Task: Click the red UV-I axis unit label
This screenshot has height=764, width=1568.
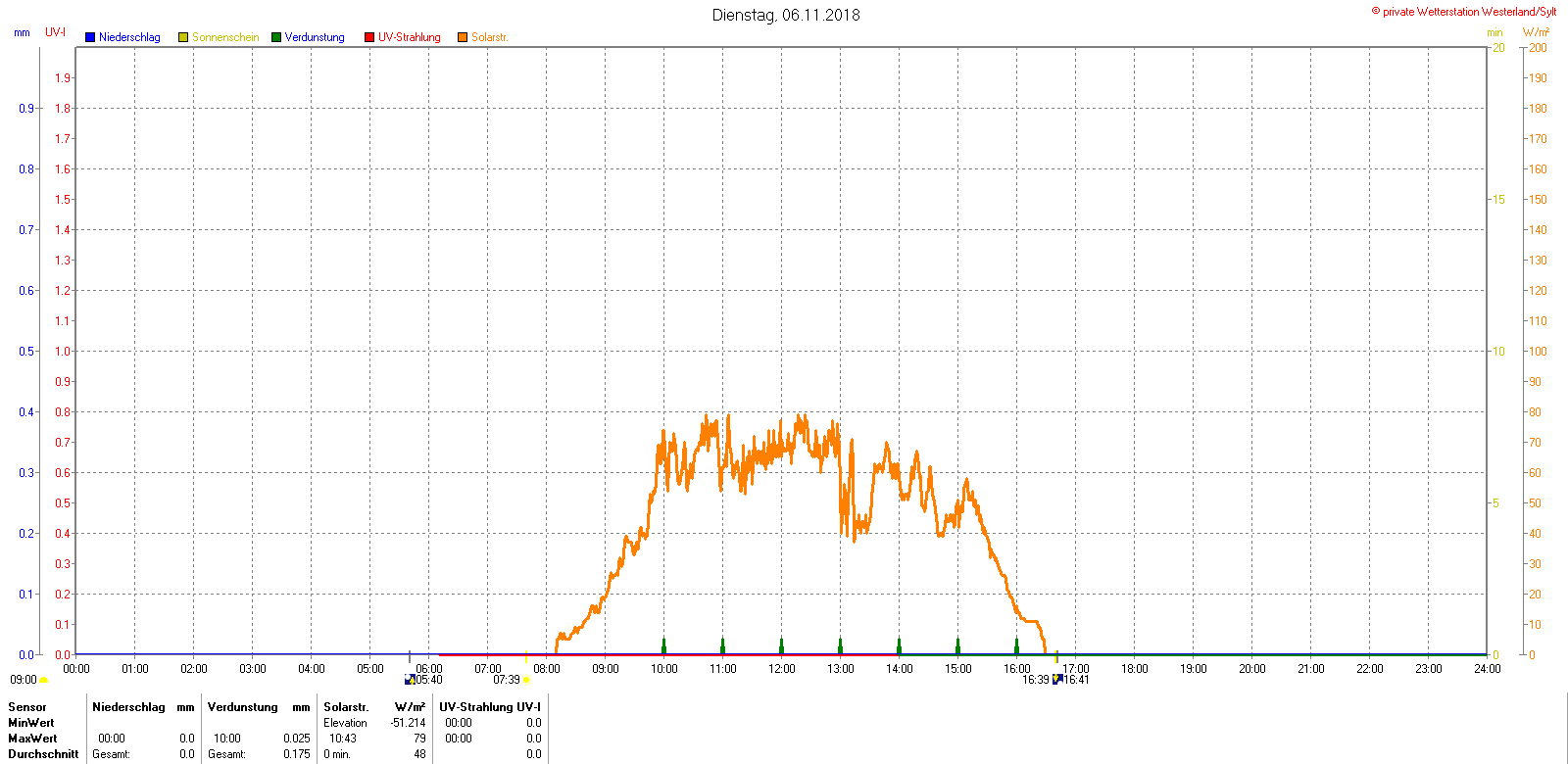Action: [56, 32]
